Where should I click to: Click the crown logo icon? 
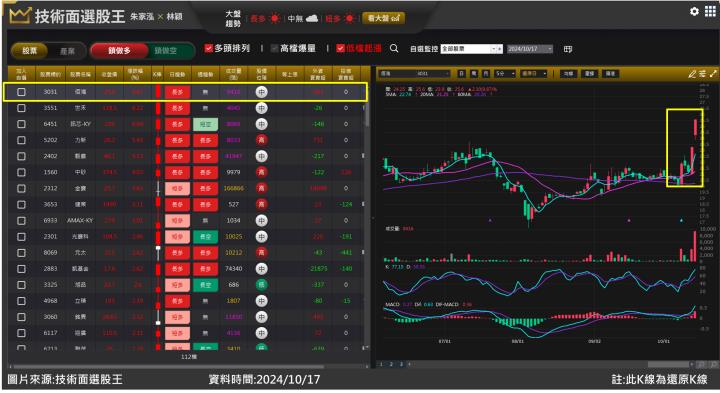20,16
